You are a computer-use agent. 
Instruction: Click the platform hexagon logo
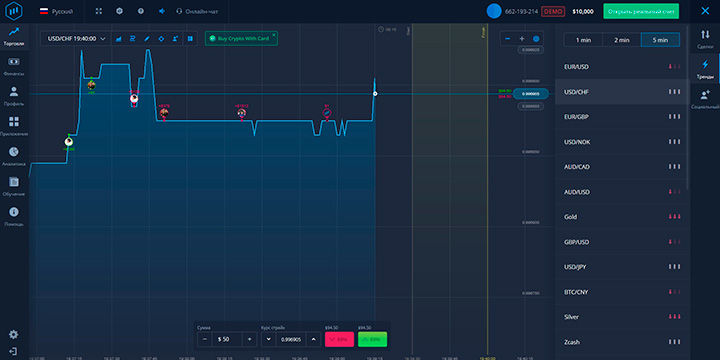14,11
